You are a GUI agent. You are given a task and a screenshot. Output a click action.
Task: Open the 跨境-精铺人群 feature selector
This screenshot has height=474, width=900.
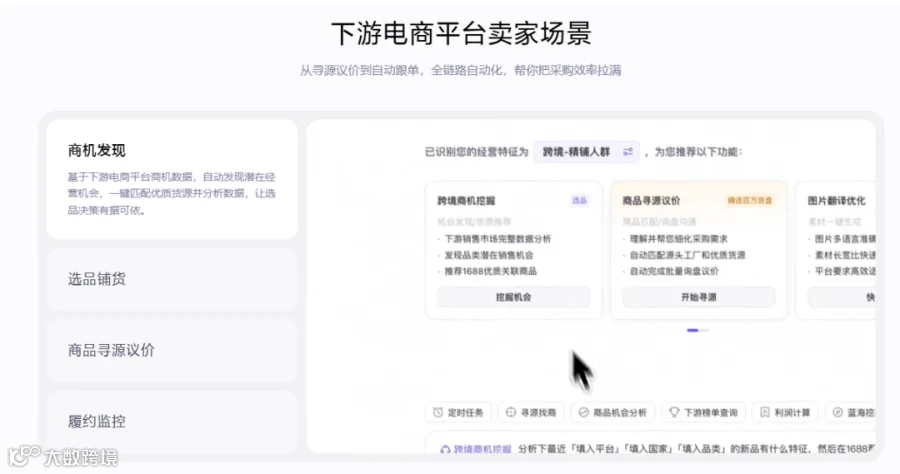pyautogui.click(x=586, y=152)
